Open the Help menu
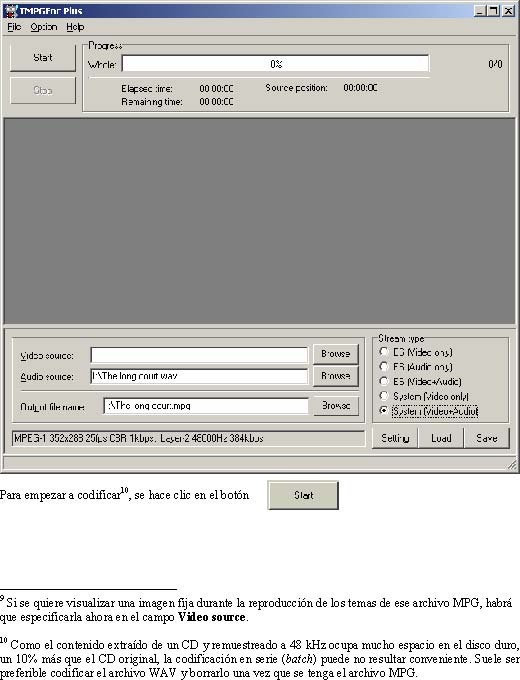 pyautogui.click(x=75, y=27)
